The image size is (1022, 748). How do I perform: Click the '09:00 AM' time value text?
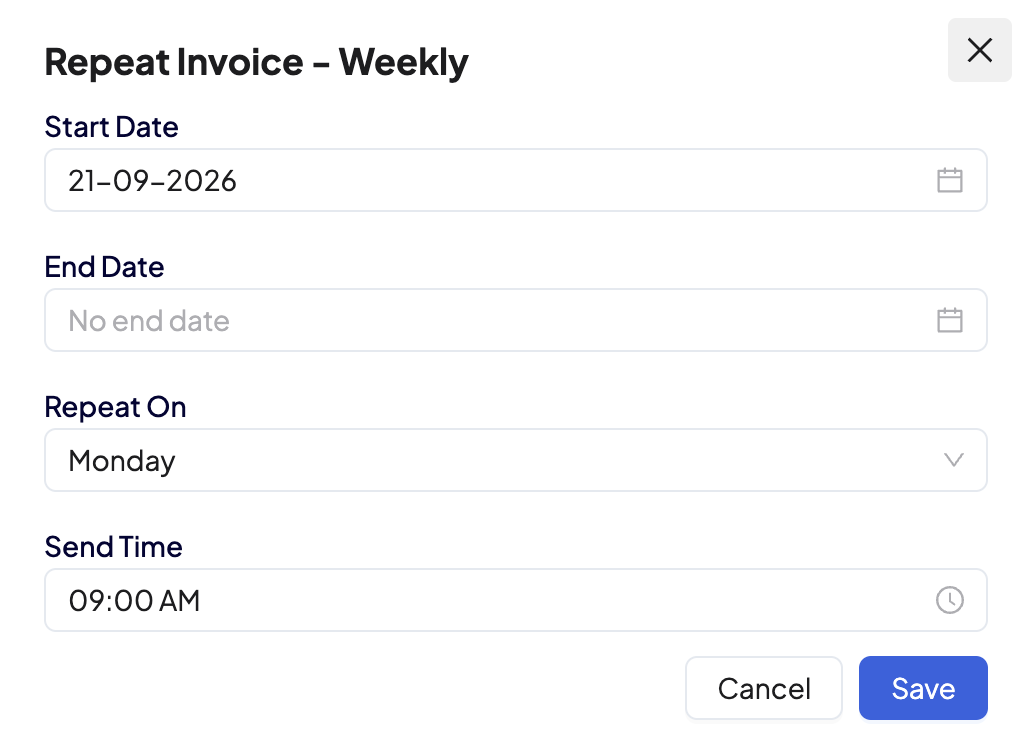coord(134,601)
